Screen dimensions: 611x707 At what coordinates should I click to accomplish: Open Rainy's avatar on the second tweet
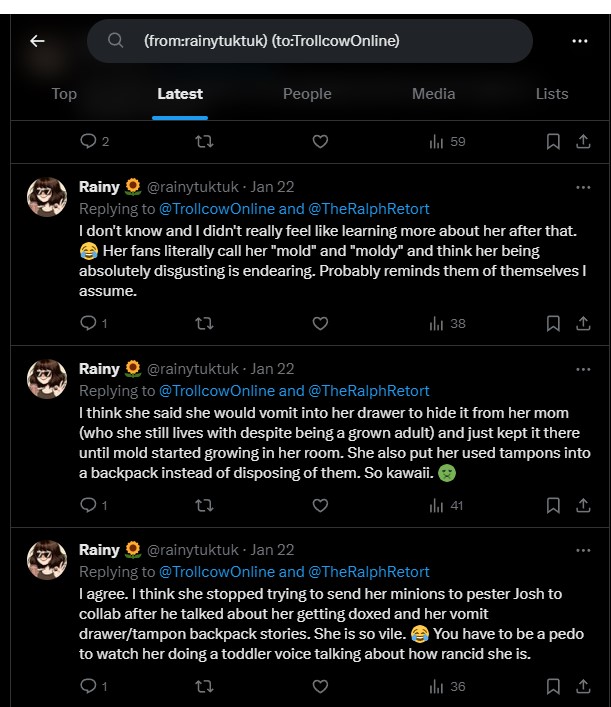pos(46,381)
